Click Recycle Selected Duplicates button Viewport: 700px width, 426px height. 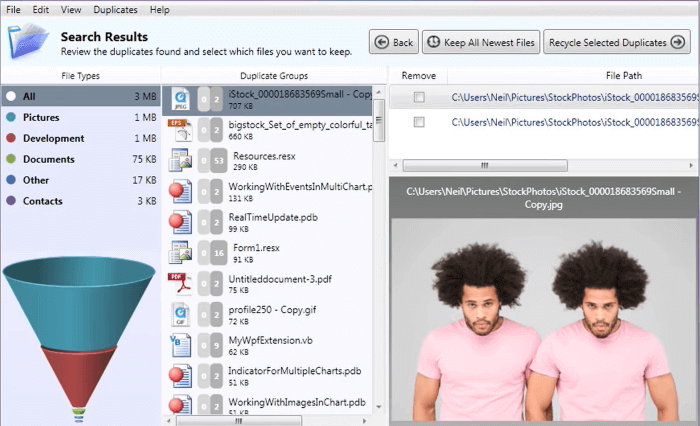click(x=617, y=42)
